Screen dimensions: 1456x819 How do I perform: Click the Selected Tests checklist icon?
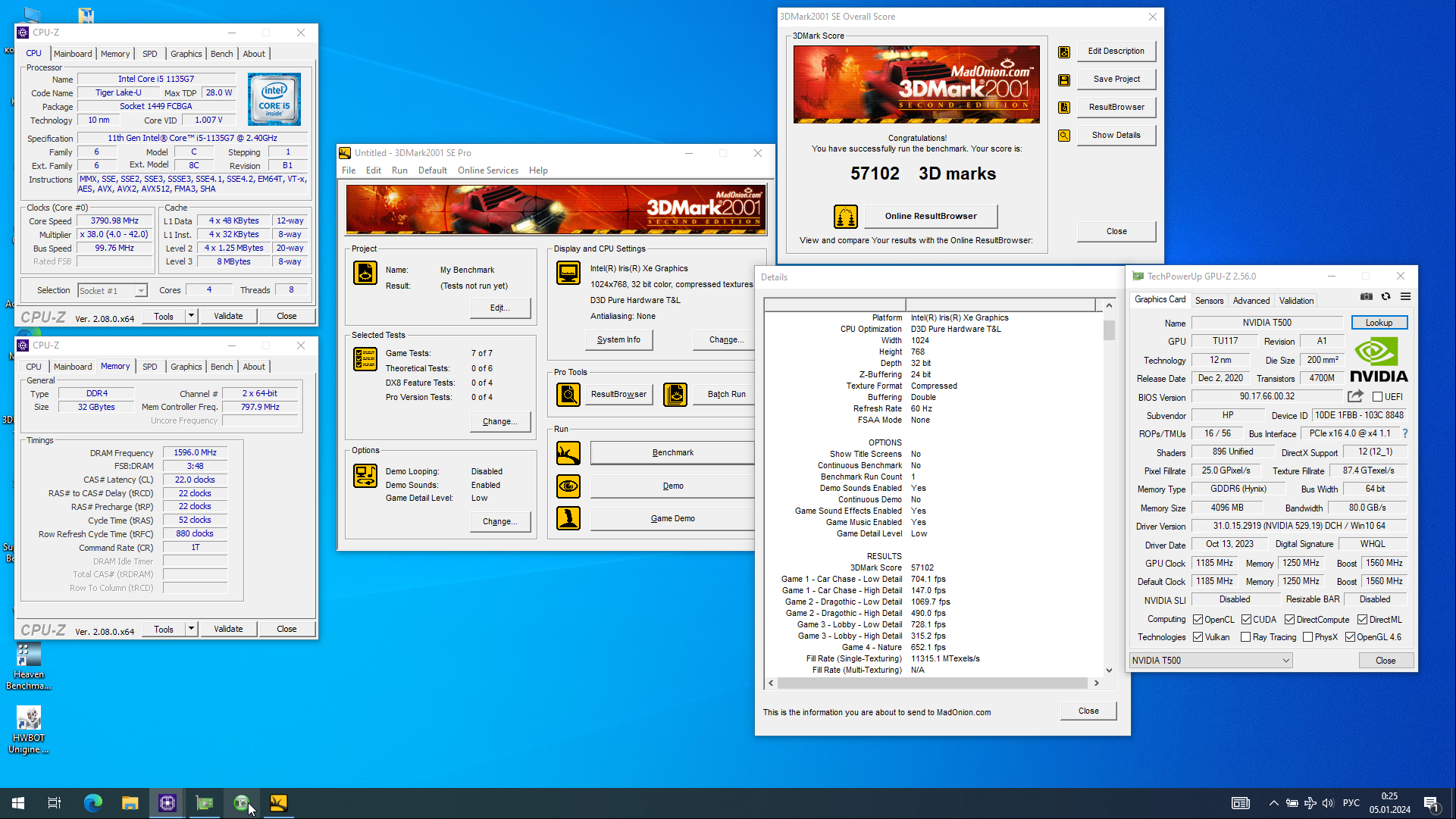pyautogui.click(x=365, y=359)
